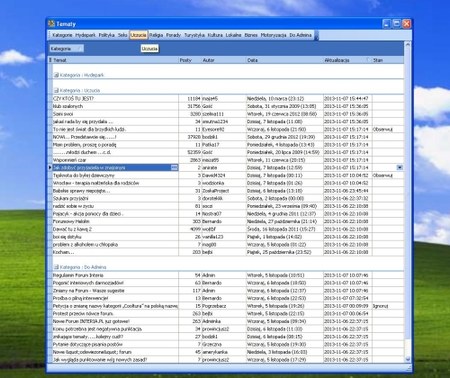Switch to the Polityka category tab
This screenshot has height=378, width=450.
tap(107, 35)
